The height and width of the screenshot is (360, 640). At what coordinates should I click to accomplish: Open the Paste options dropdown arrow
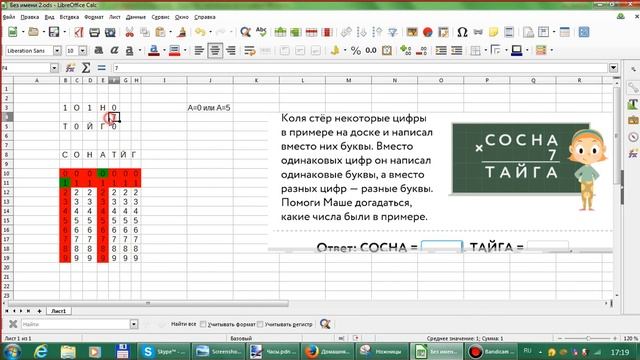[170, 32]
